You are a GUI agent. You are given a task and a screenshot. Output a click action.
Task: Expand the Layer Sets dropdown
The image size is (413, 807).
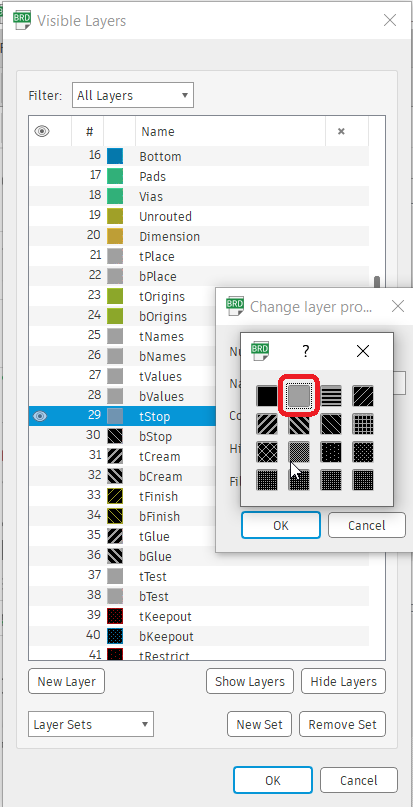(91, 725)
